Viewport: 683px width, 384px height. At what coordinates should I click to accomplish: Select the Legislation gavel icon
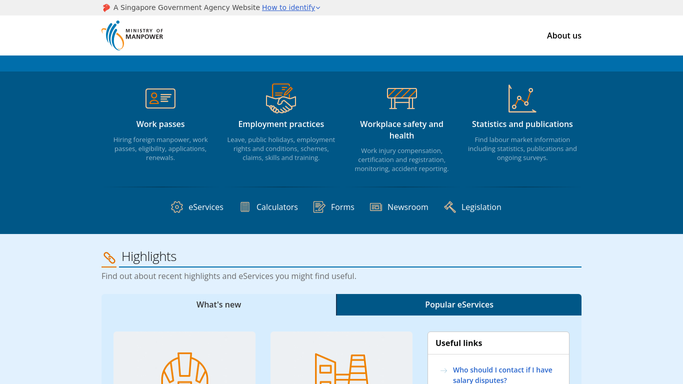[450, 207]
